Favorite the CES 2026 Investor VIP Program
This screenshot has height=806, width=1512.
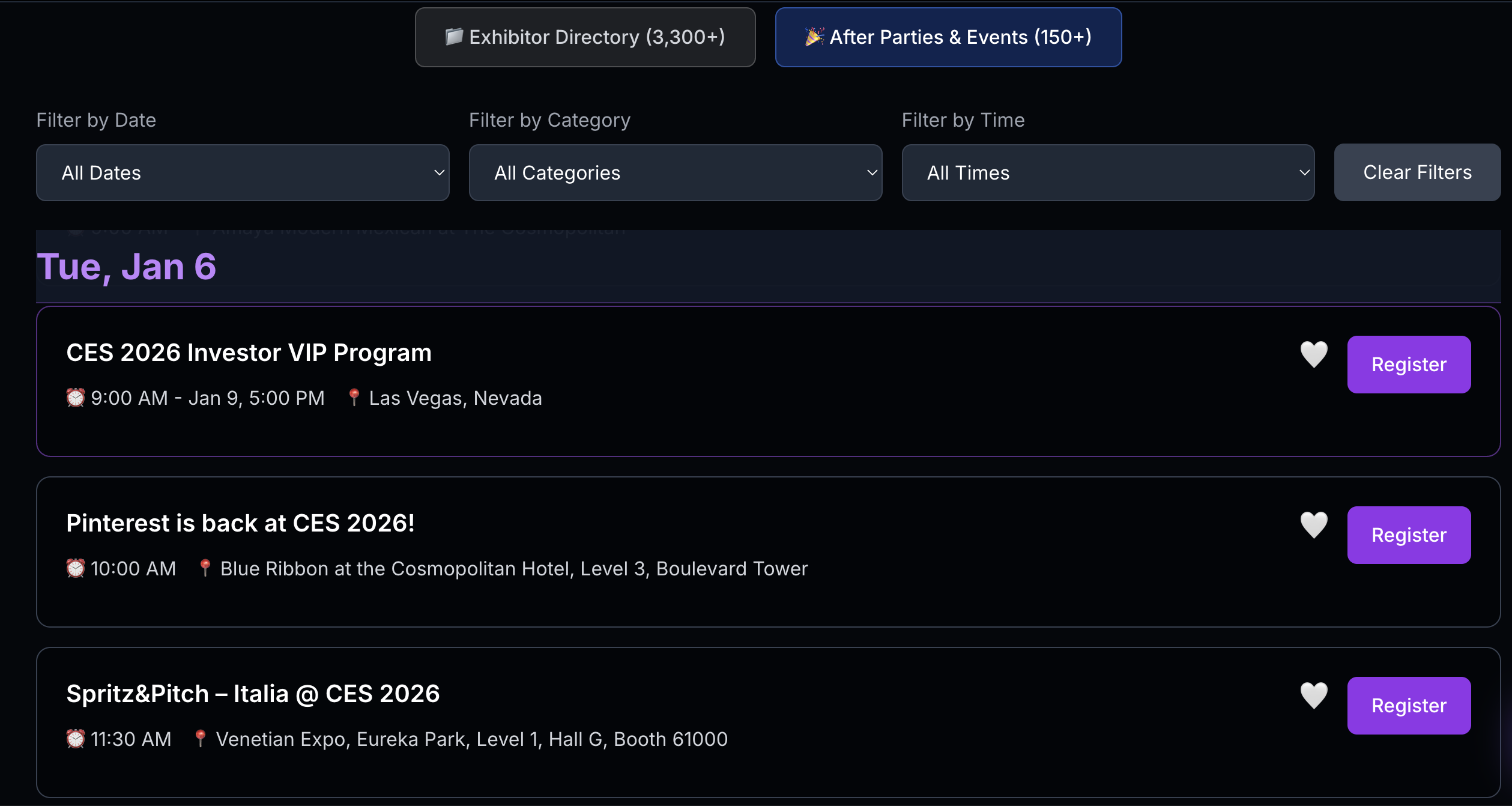(x=1314, y=354)
